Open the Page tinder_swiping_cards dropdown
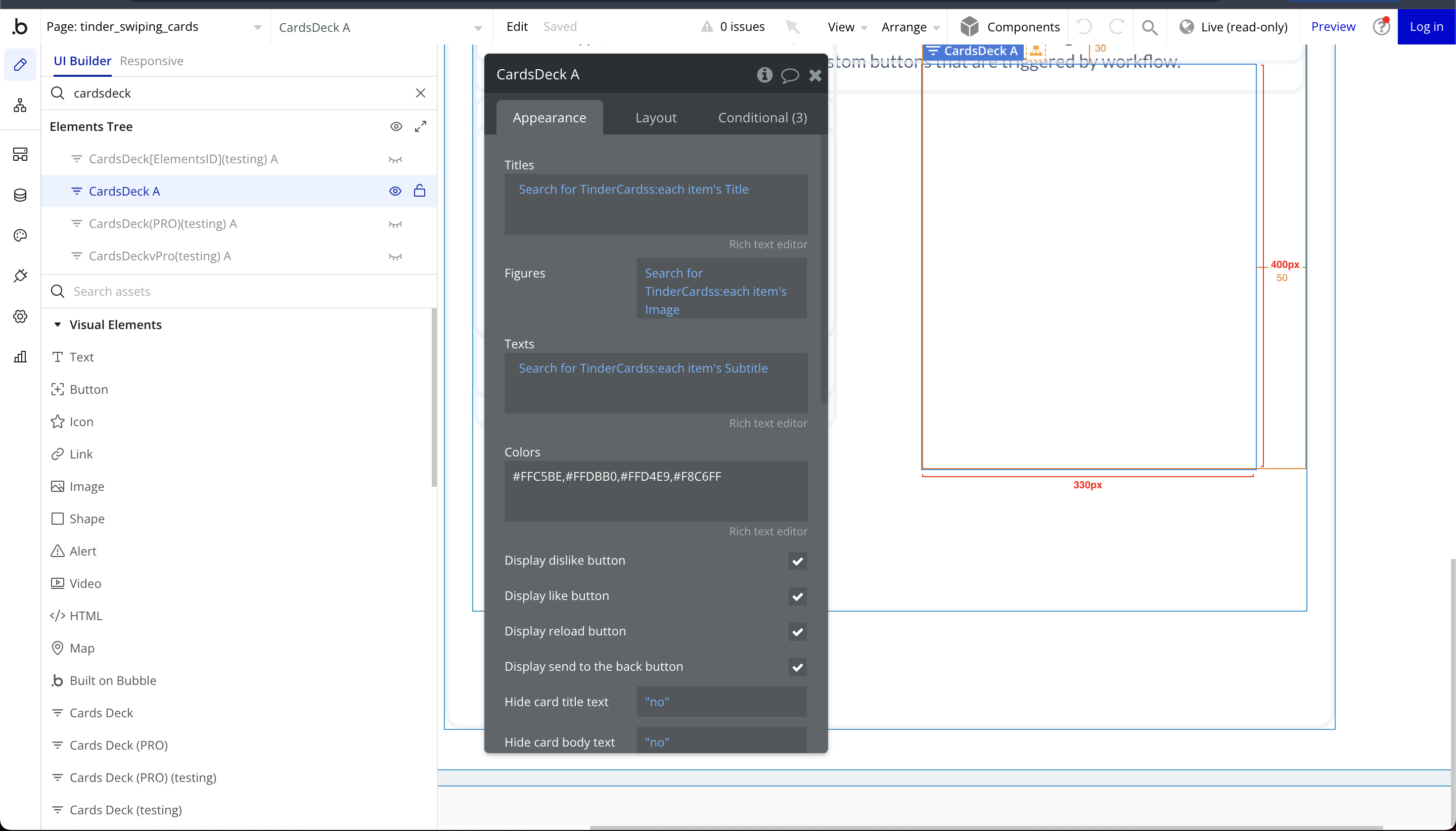1456x831 pixels. (x=154, y=27)
